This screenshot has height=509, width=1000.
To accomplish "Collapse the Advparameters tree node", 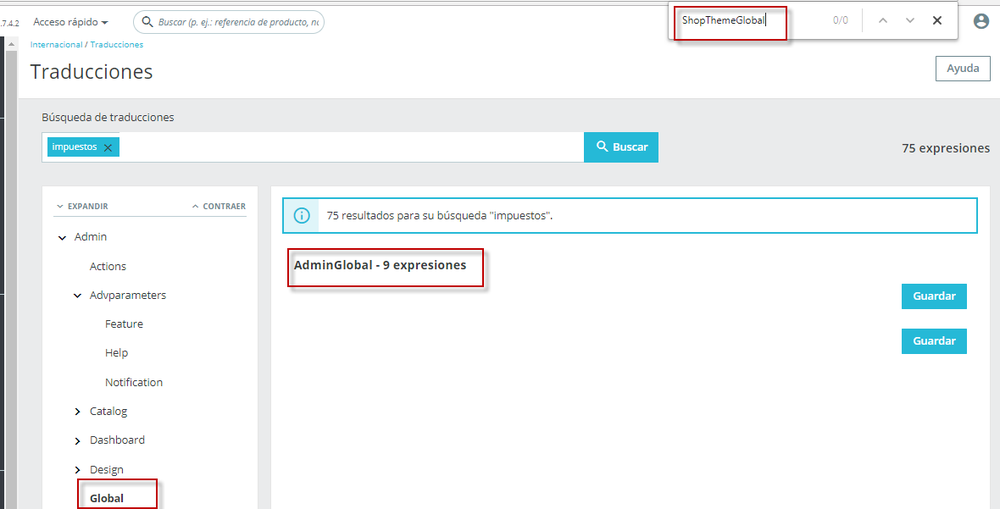I will click(x=77, y=295).
